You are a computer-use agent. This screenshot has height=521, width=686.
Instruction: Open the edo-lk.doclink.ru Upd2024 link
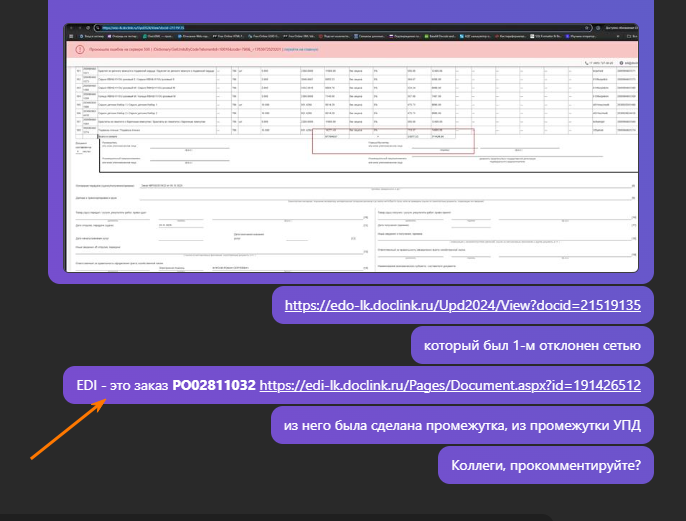462,305
